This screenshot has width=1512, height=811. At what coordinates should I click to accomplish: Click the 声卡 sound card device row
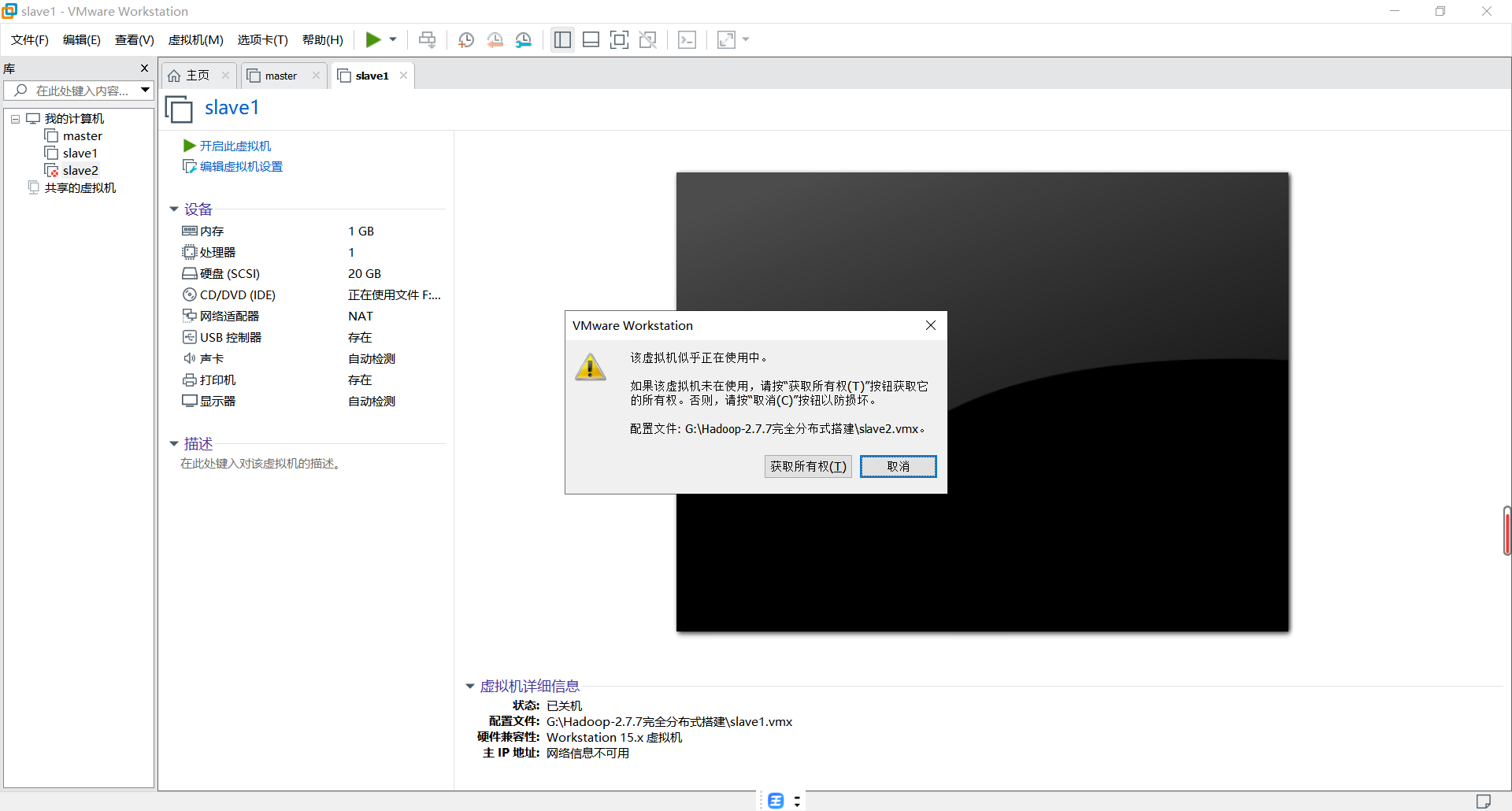click(x=313, y=358)
